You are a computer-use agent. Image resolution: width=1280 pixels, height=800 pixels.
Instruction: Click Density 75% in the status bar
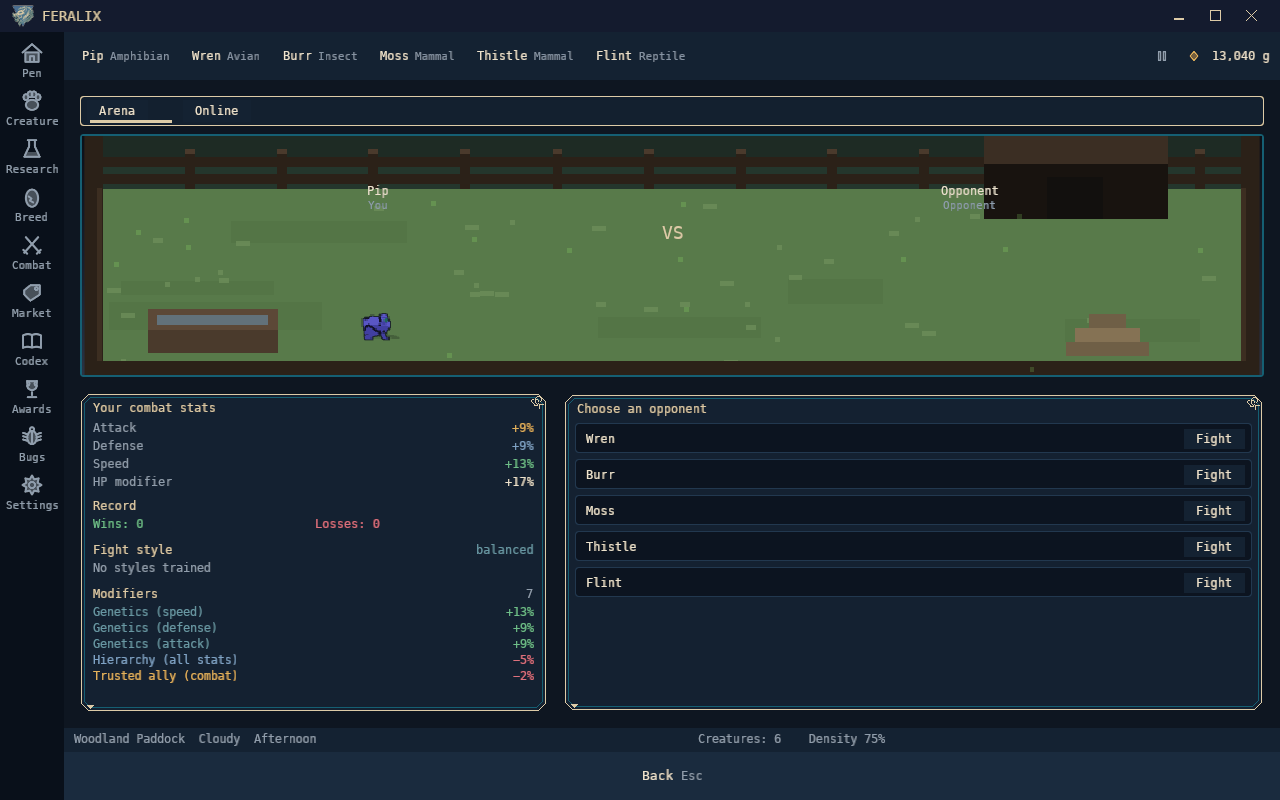pos(847,739)
